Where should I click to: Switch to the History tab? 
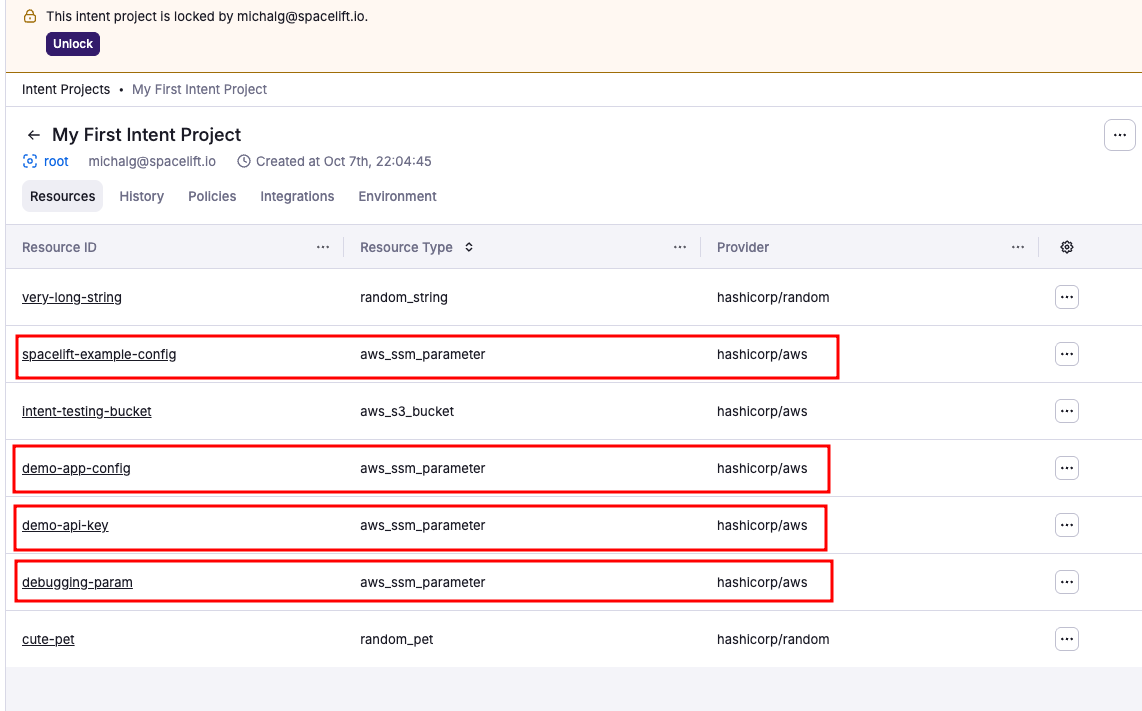point(141,196)
